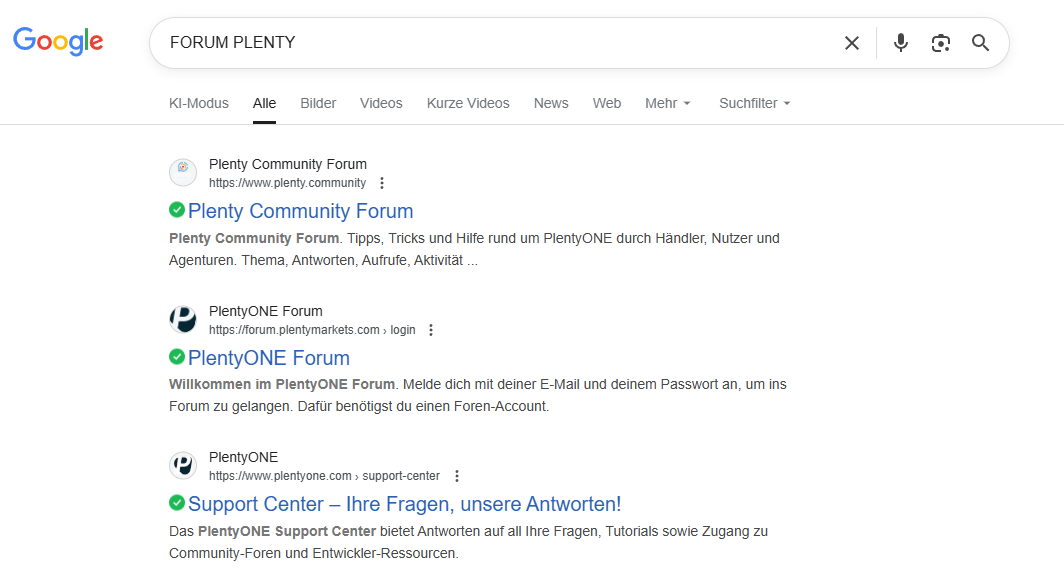
Task: Select the Kurze Videos tab
Action: coord(468,103)
